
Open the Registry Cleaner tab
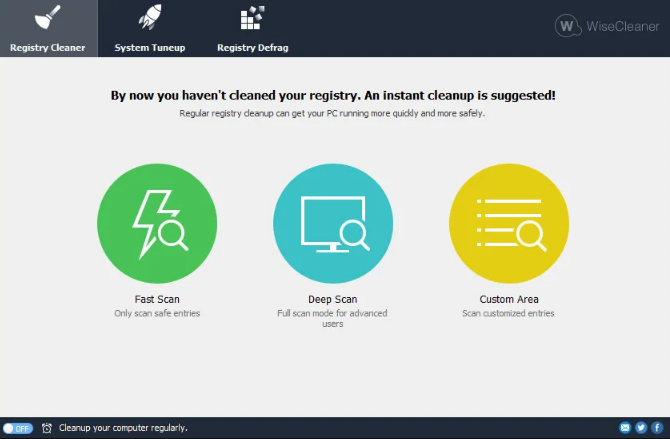coord(48,29)
